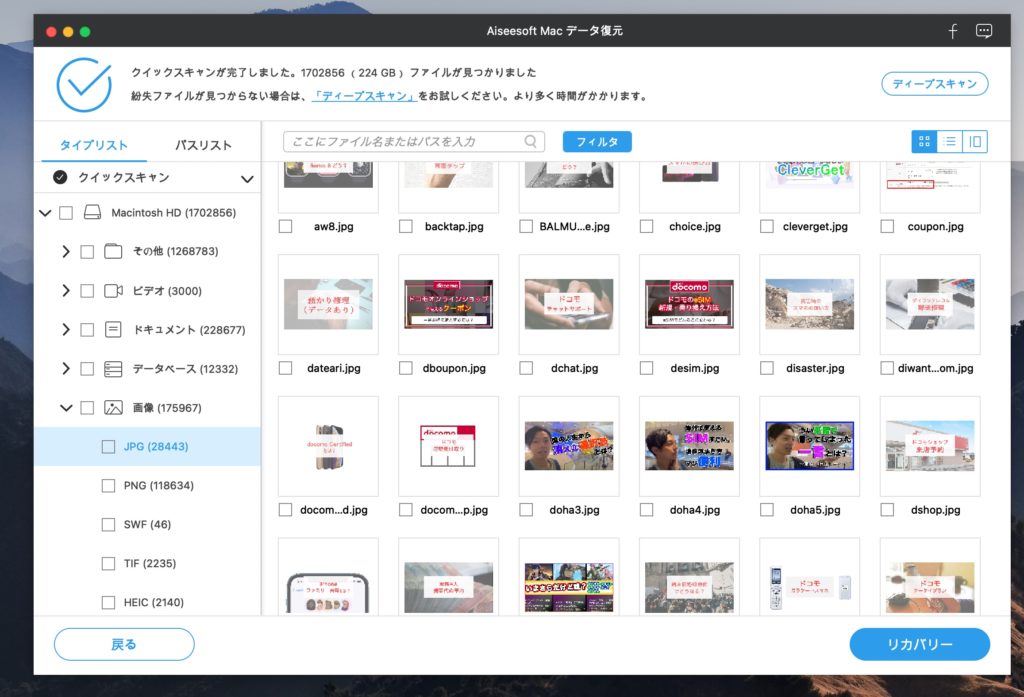Open the feedback chat icon
The height and width of the screenshot is (697, 1024).
pos(984,31)
